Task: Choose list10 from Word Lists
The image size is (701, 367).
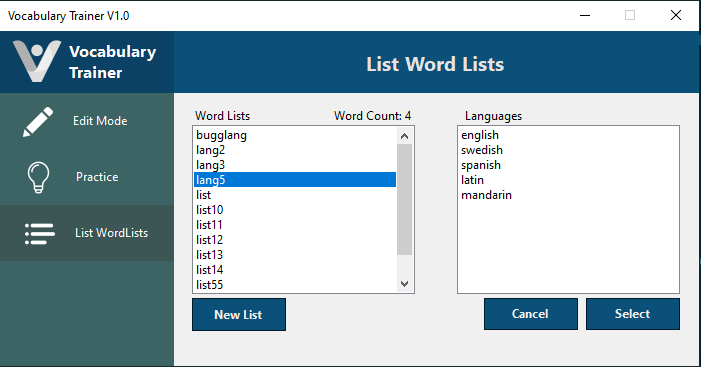Action: pos(295,210)
